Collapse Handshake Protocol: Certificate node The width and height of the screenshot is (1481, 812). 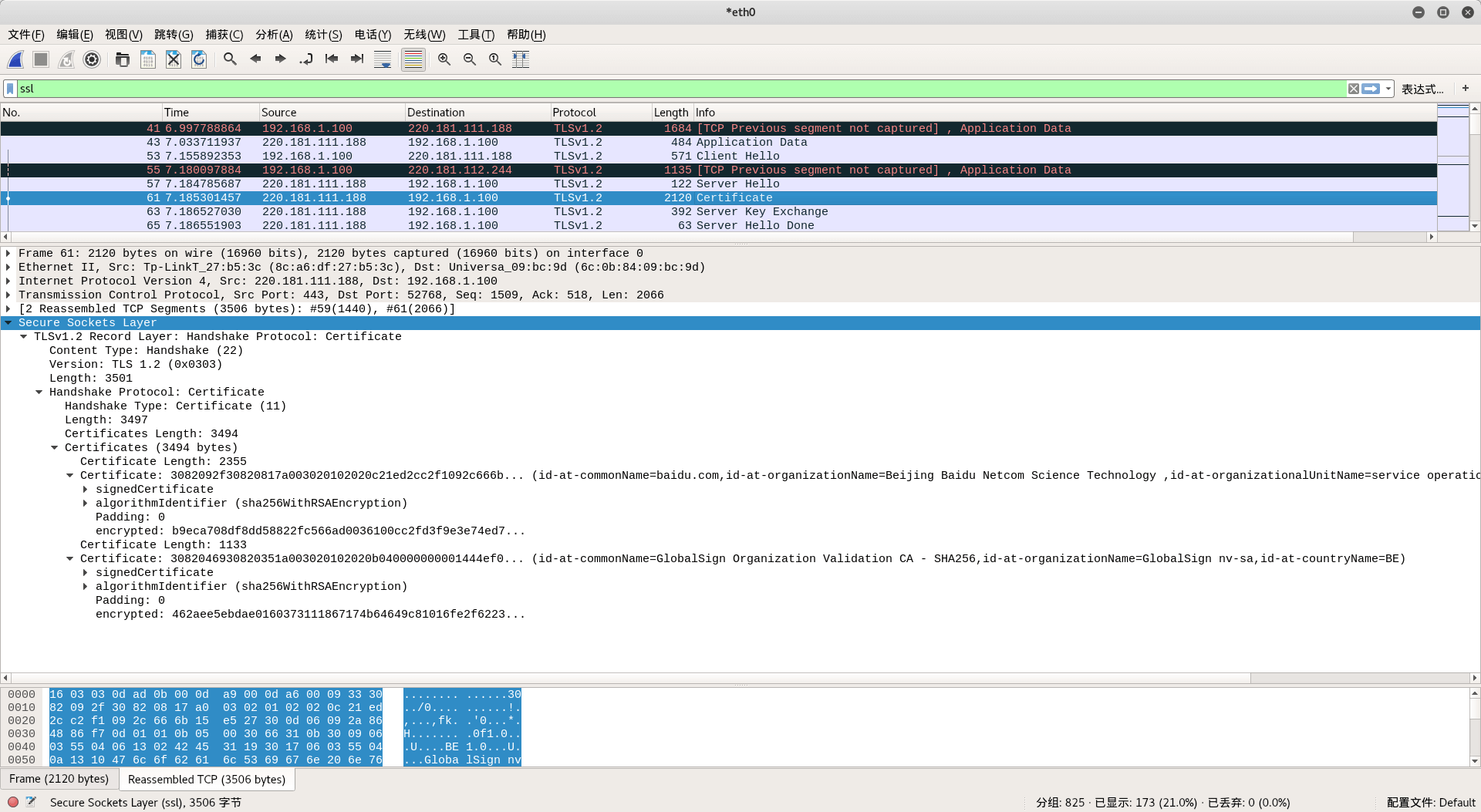coord(39,393)
